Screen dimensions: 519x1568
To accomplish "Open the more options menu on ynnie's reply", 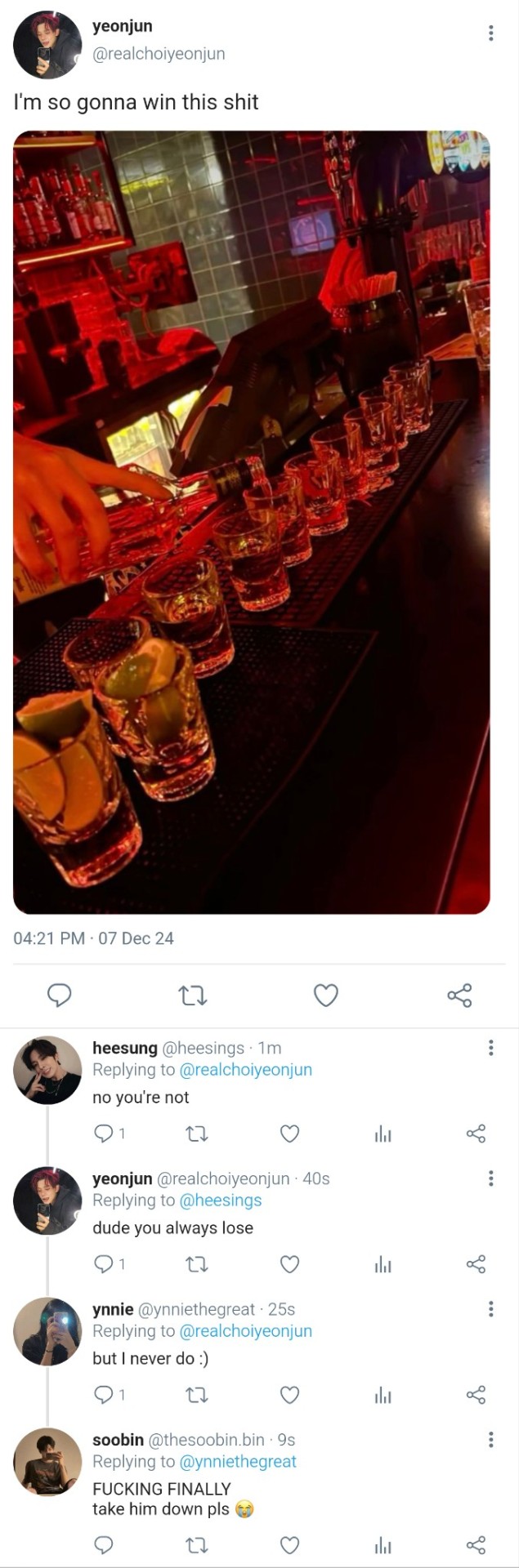I will [490, 1309].
